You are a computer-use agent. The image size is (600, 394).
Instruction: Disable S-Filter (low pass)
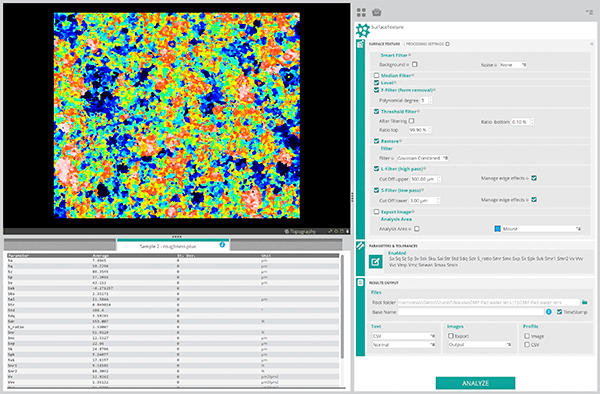[x=377, y=190]
